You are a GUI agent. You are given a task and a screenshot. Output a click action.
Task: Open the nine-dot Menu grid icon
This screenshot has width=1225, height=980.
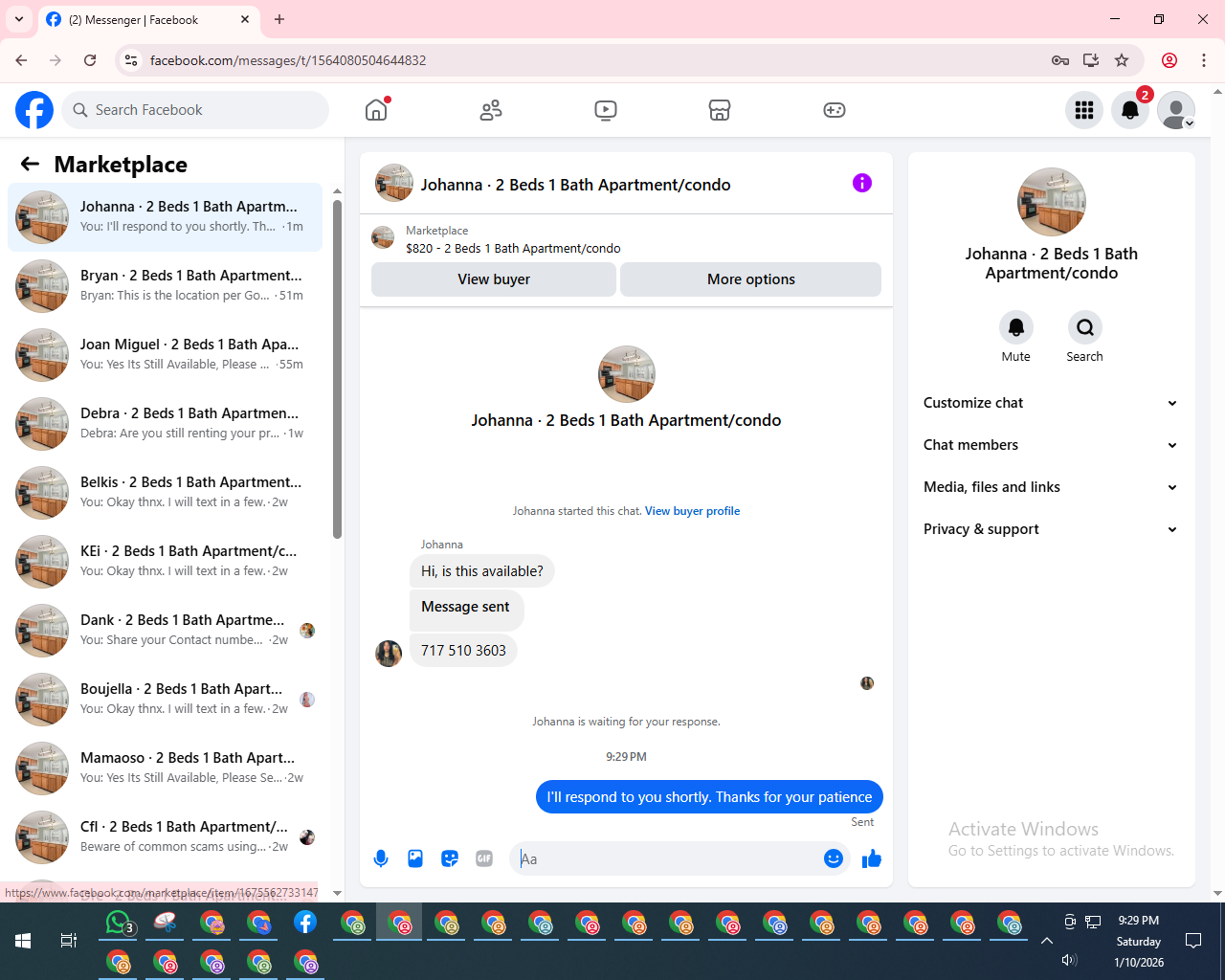pos(1084,110)
